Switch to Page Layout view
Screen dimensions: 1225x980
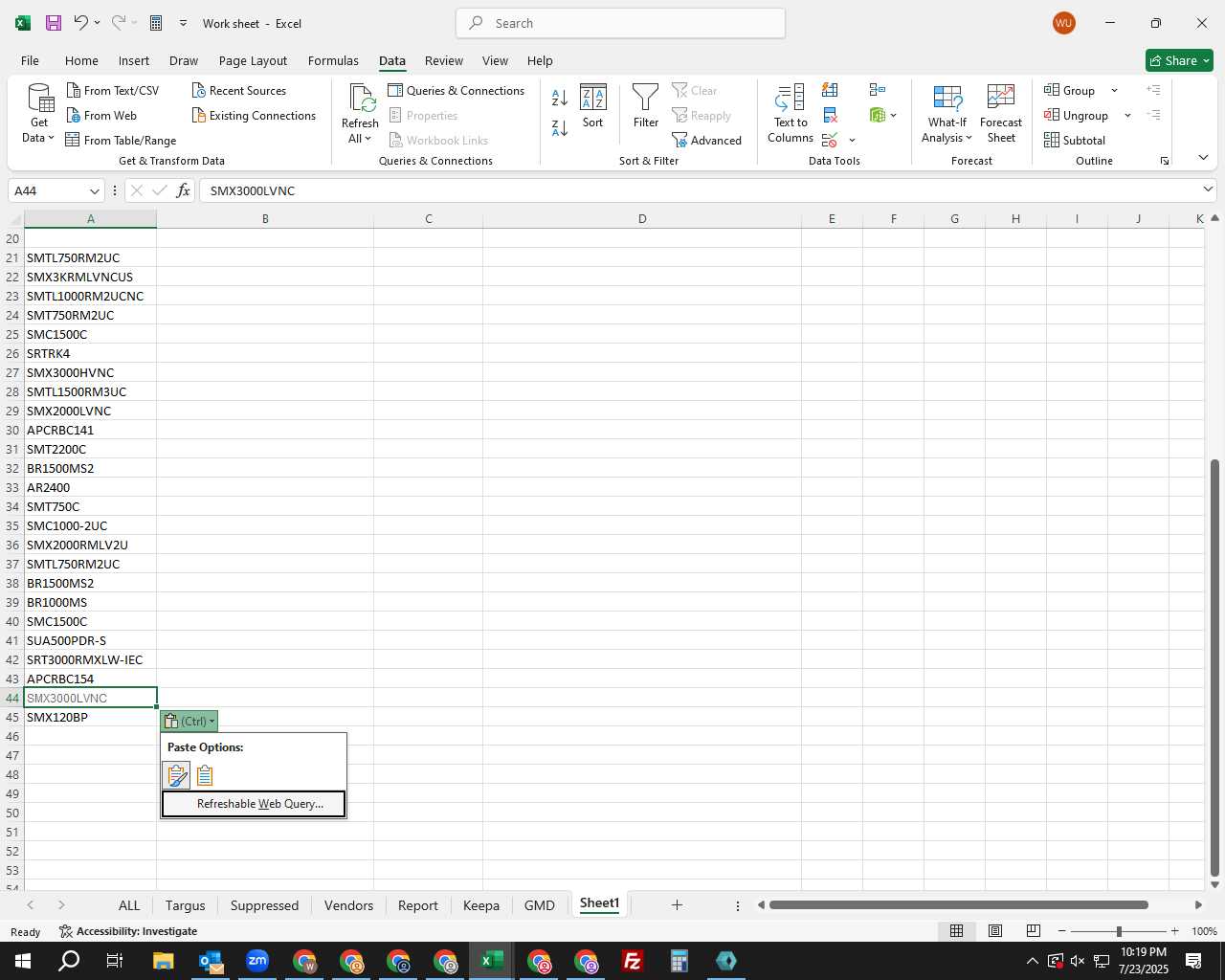tap(994, 931)
